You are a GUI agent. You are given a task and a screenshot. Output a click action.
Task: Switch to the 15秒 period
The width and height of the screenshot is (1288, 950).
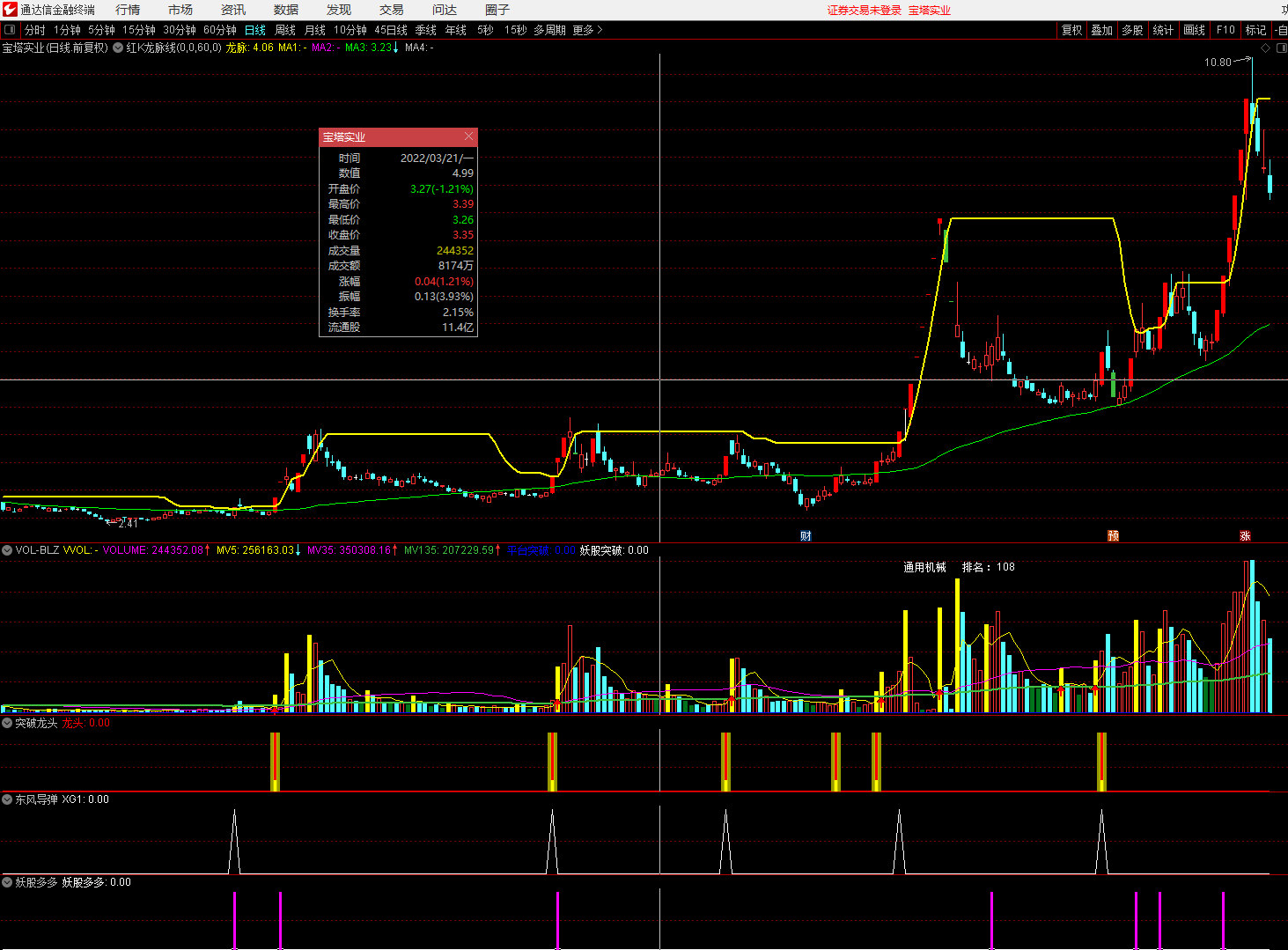[x=515, y=30]
